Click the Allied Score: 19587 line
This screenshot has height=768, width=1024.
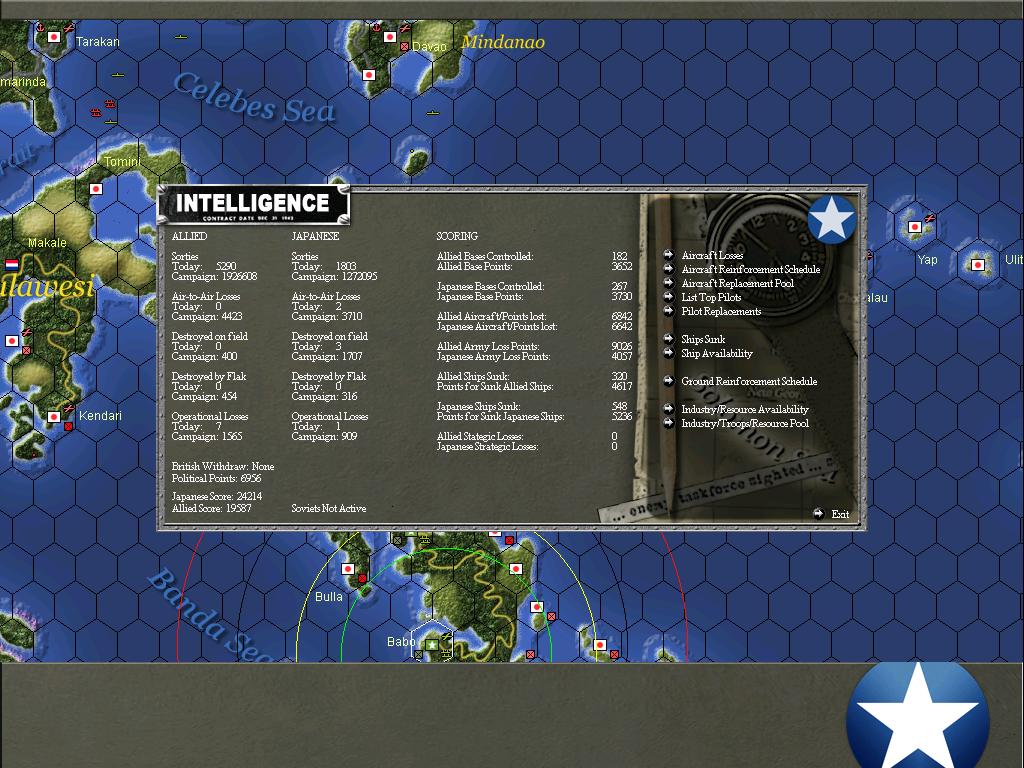point(212,508)
